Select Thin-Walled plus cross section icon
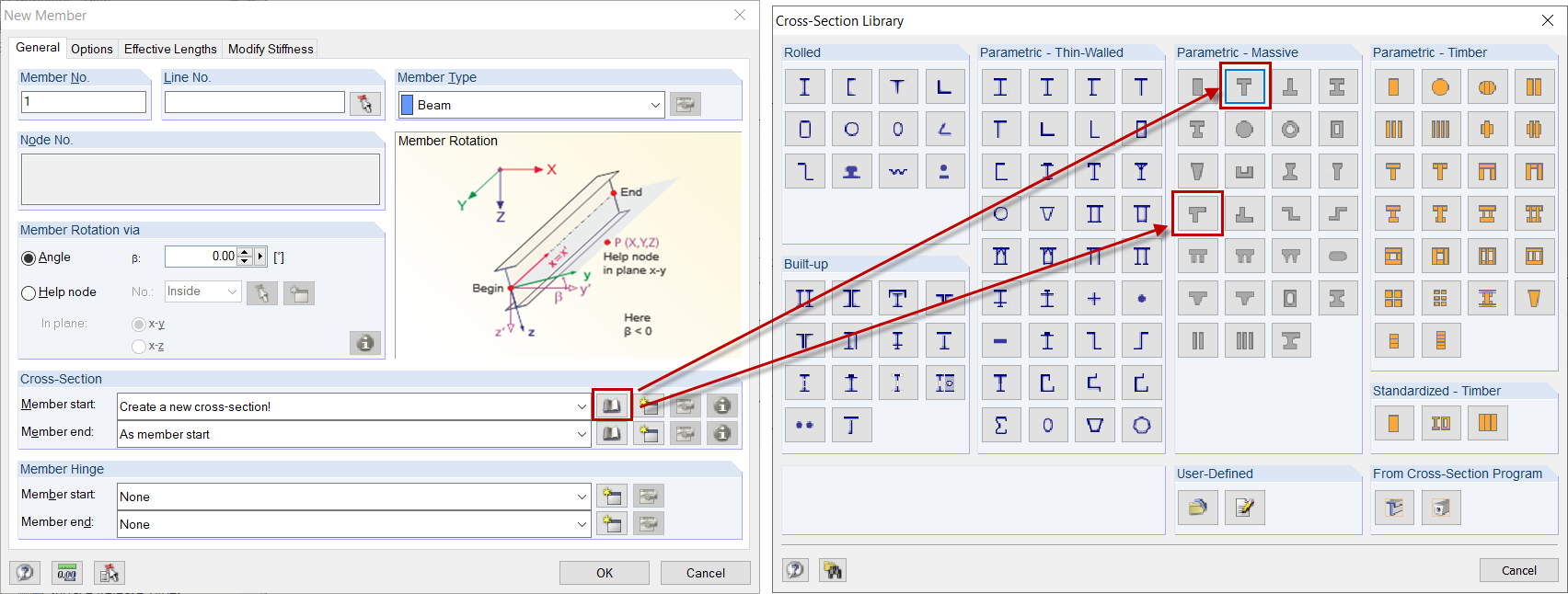This screenshot has height=594, width=1568. (1094, 299)
